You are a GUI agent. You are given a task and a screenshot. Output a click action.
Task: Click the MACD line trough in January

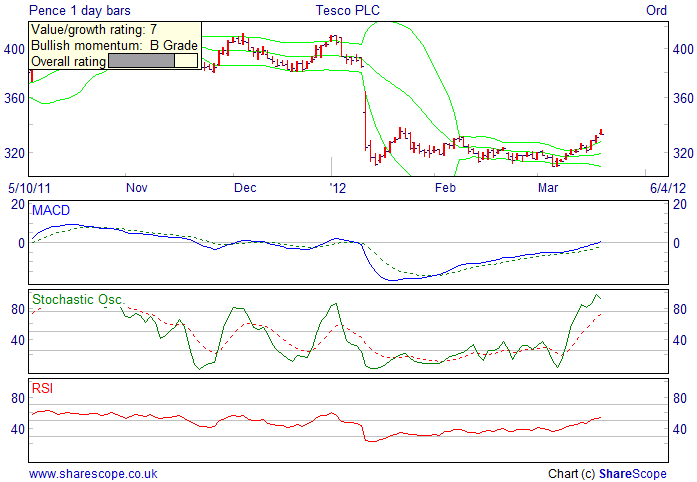(x=391, y=280)
